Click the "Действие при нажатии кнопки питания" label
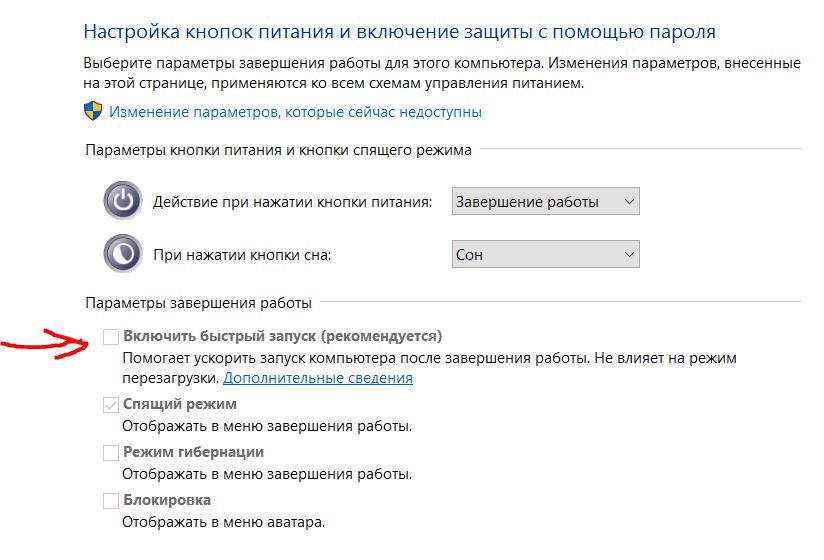This screenshot has height=560, width=824. (292, 202)
